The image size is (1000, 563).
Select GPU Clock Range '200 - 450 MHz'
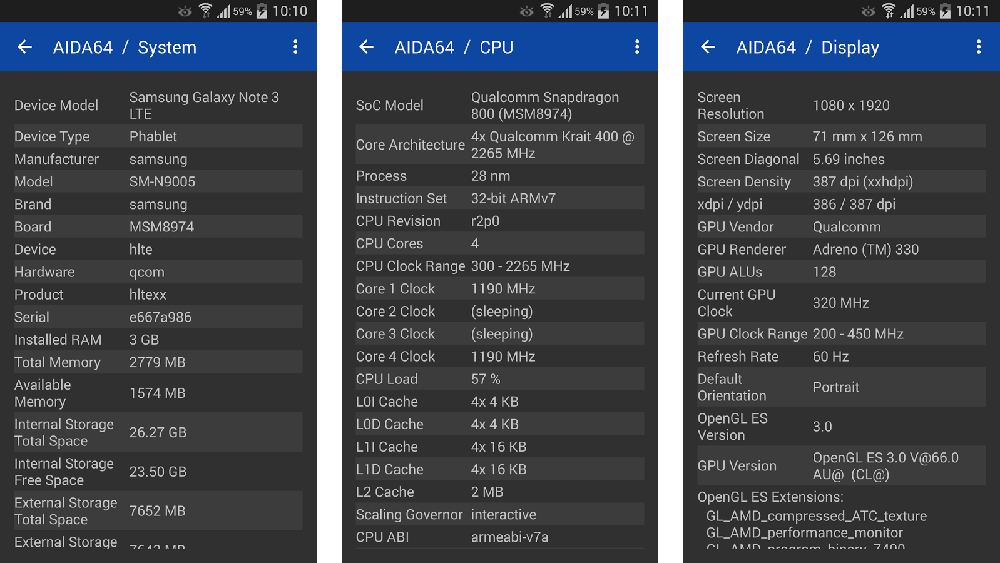[858, 334]
